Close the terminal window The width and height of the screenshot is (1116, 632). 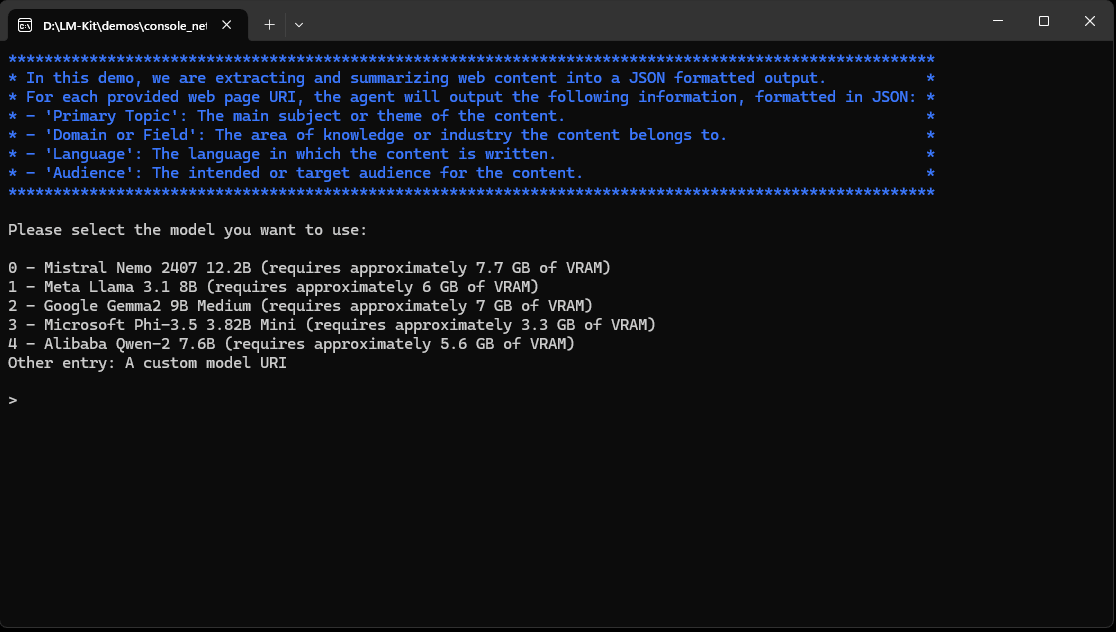(x=1089, y=21)
